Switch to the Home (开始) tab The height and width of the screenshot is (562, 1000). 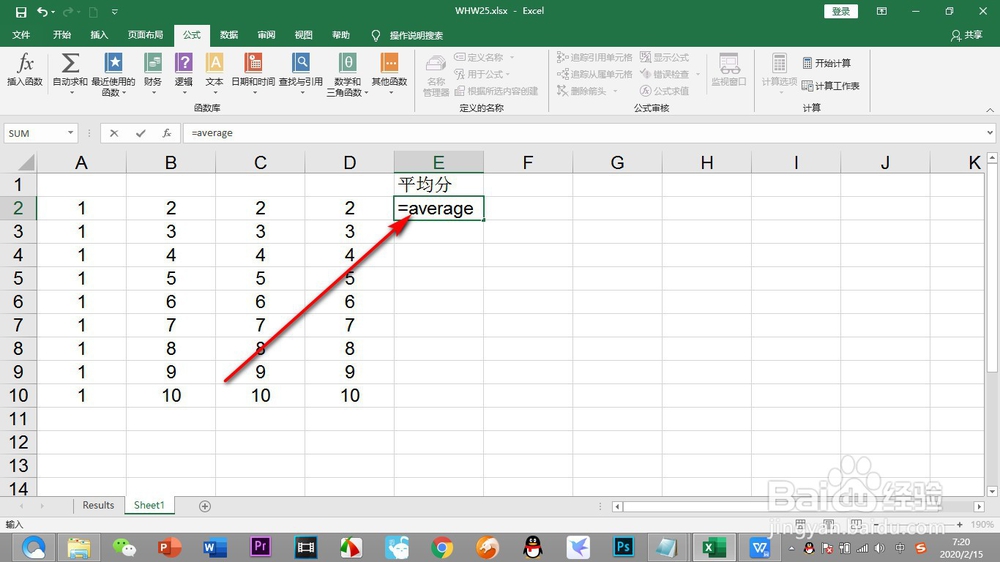[62, 35]
